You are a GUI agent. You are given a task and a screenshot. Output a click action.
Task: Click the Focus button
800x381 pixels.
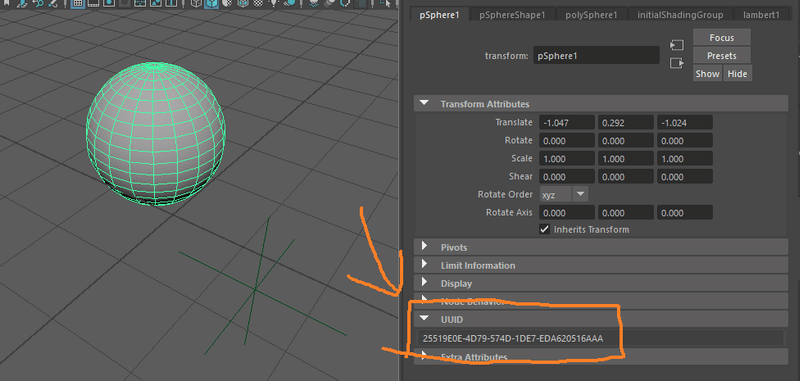pyautogui.click(x=721, y=37)
